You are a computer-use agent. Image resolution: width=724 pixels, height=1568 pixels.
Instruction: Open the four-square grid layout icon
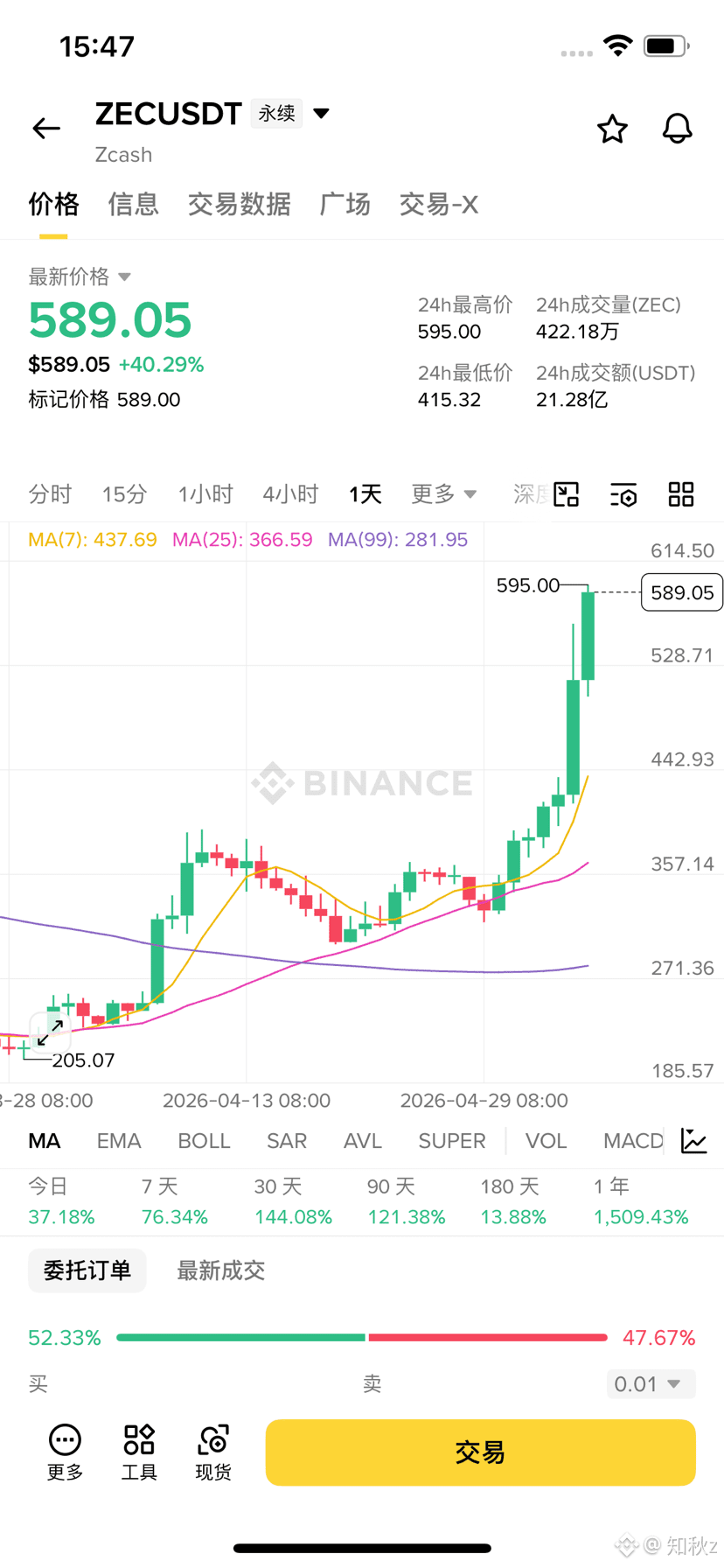(x=681, y=494)
